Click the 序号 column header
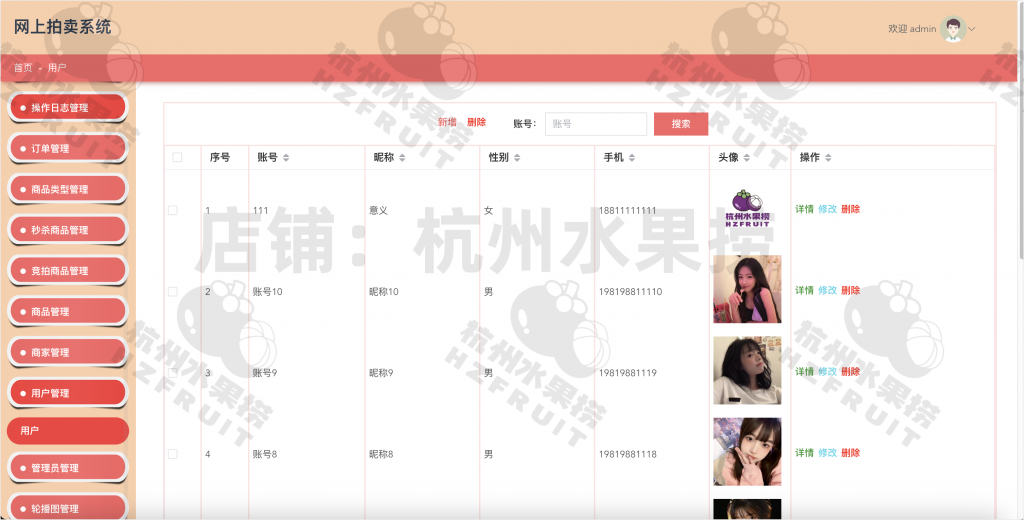The image size is (1024, 520). tap(219, 157)
